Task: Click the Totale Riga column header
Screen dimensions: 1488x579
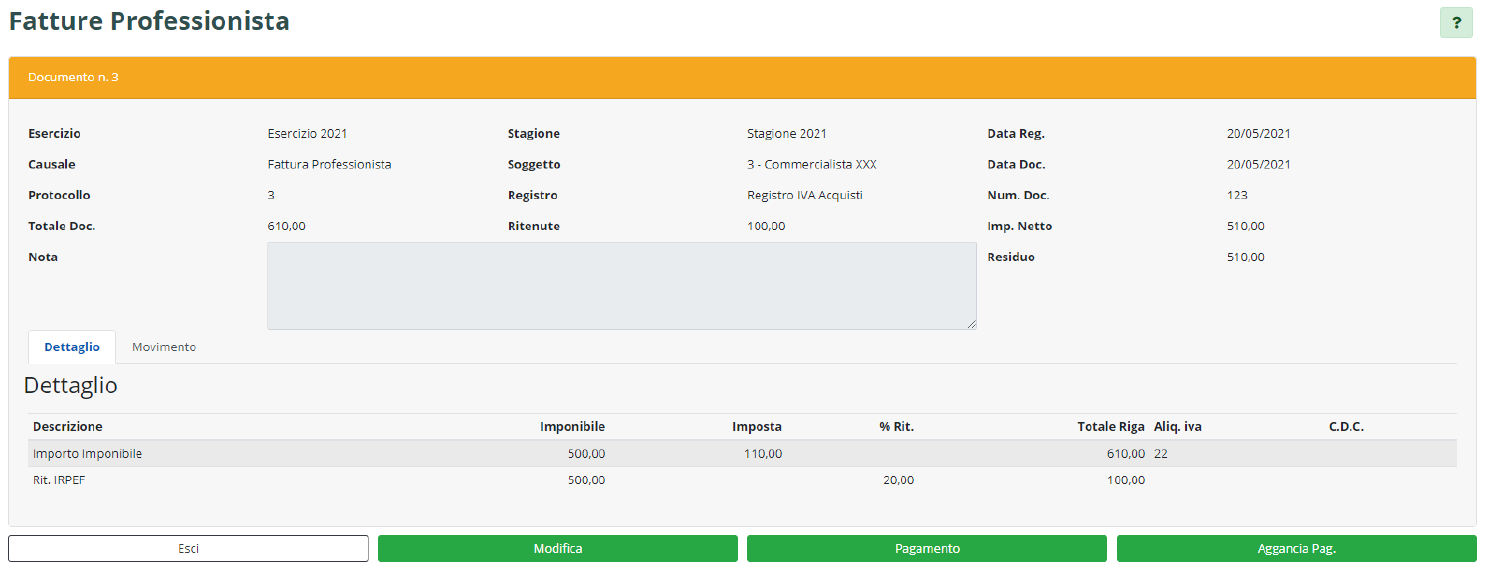Action: tap(1110, 427)
